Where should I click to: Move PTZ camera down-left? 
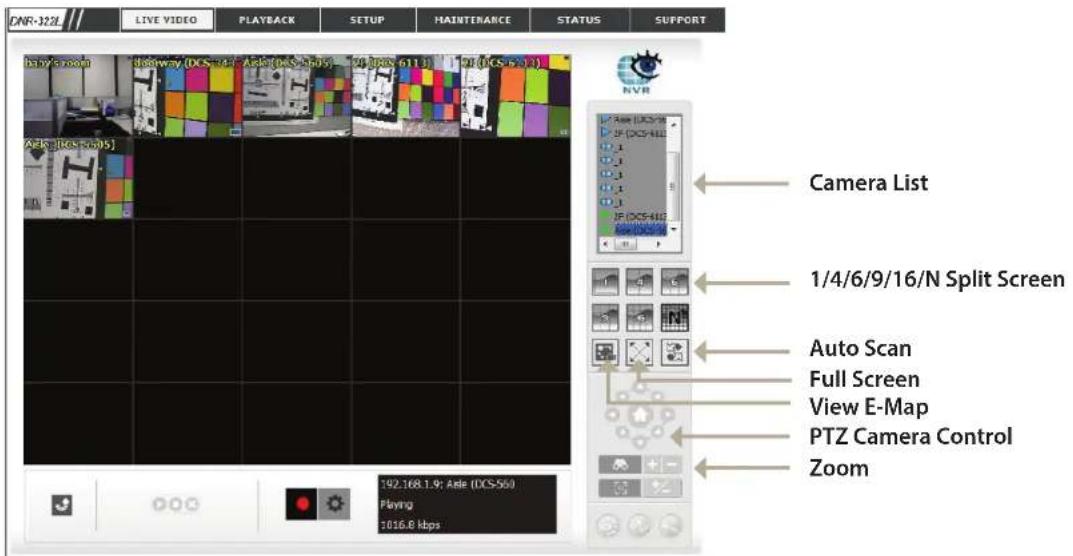621,433
